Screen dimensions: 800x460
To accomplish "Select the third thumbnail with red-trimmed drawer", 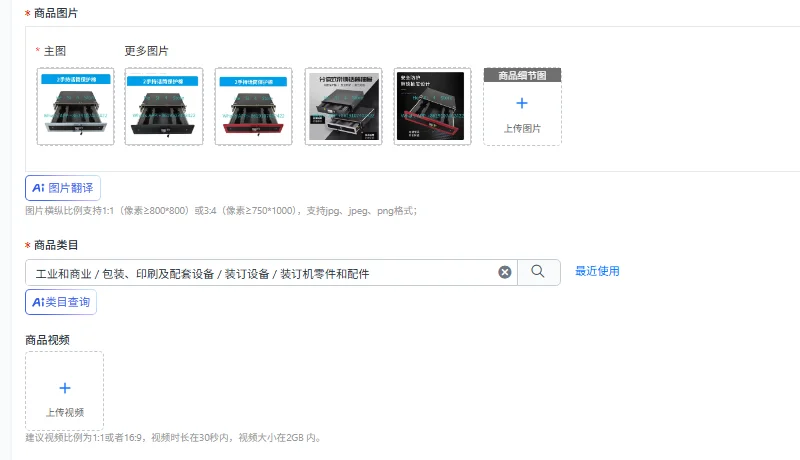I will [254, 107].
